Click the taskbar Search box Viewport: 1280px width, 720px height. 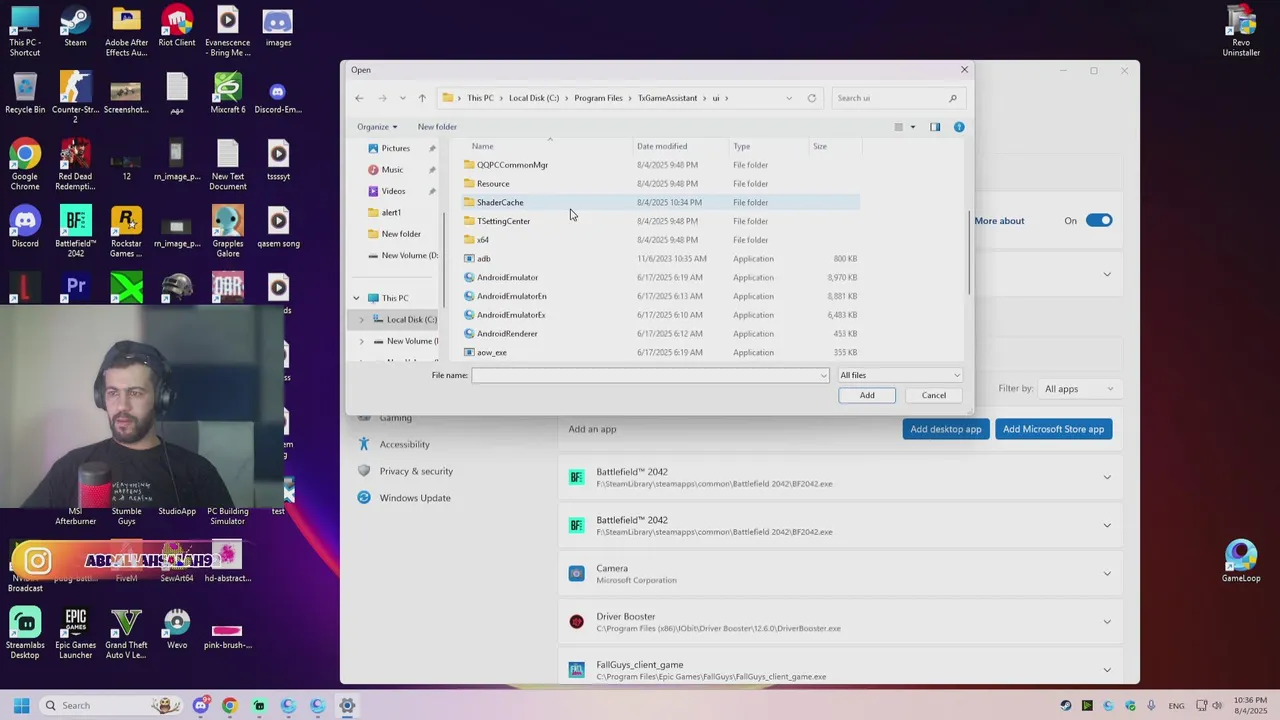[x=111, y=705]
